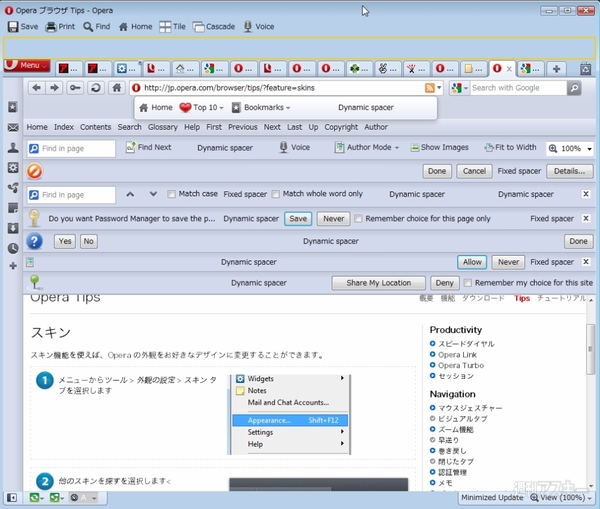Open the Notes sidebar panel
Viewport: 600px width, 509px height.
[13, 208]
